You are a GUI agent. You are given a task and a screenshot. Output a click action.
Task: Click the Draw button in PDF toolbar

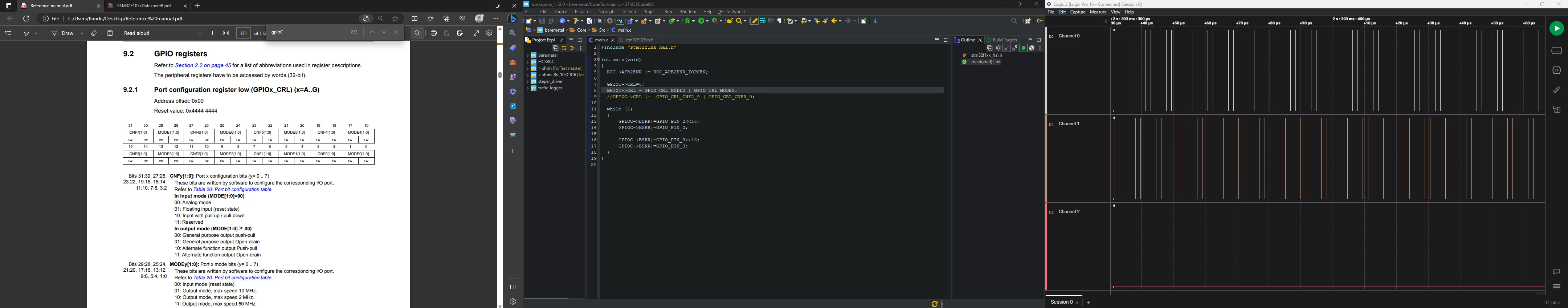(x=63, y=33)
